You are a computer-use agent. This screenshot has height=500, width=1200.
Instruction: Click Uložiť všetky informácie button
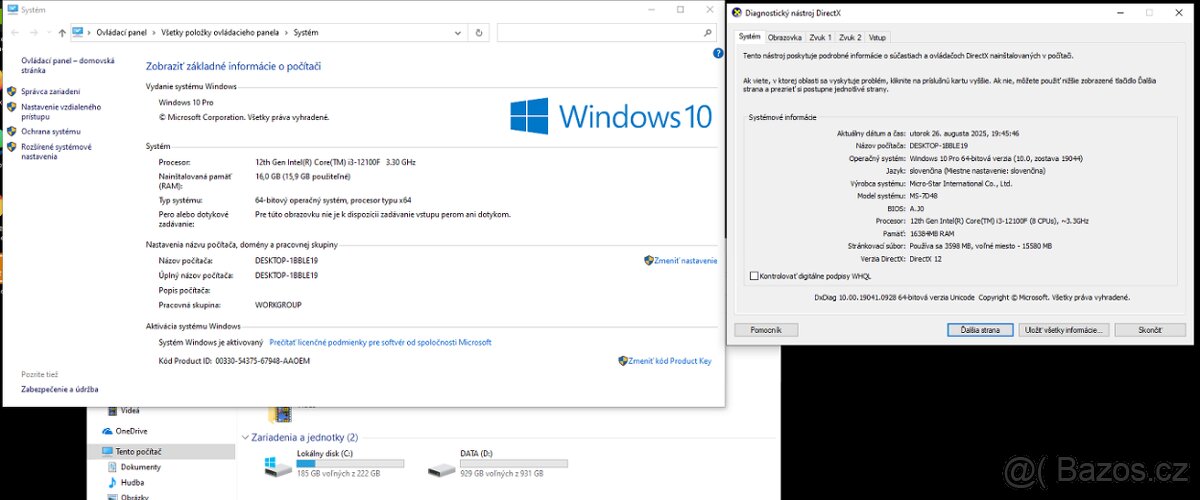point(1064,329)
